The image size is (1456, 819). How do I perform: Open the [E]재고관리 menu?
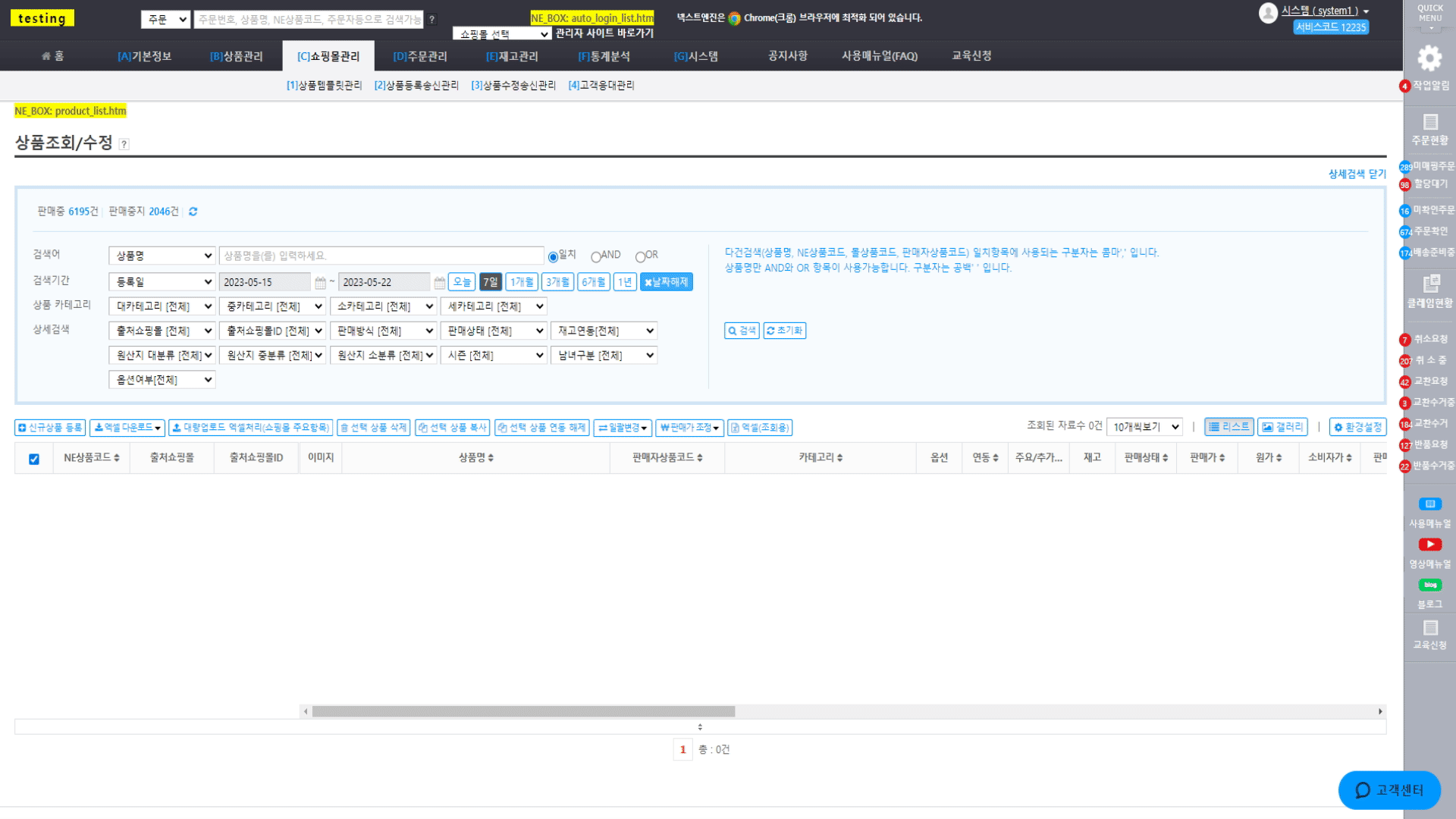[x=512, y=56]
